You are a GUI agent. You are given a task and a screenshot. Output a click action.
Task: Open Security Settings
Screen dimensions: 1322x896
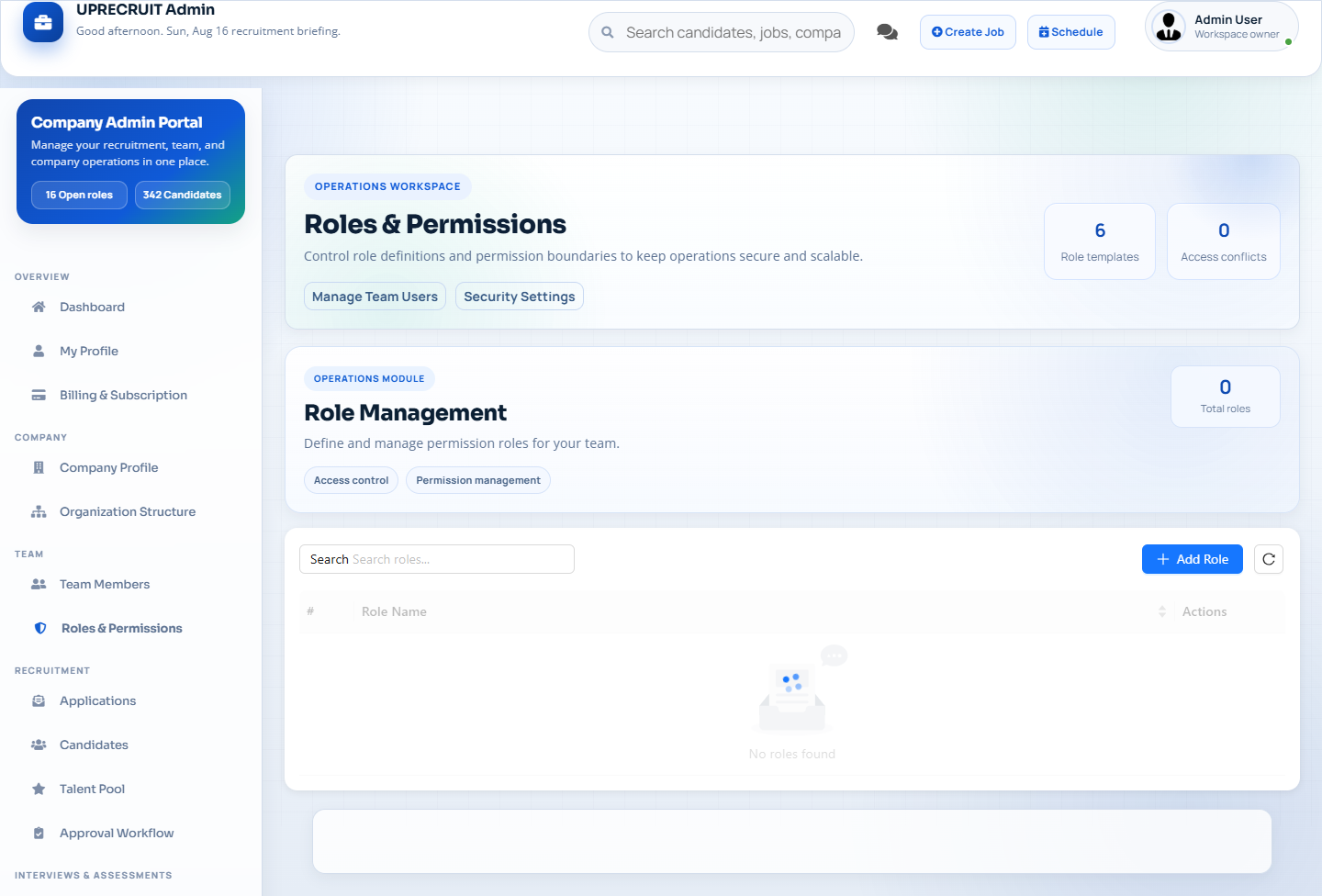(520, 297)
